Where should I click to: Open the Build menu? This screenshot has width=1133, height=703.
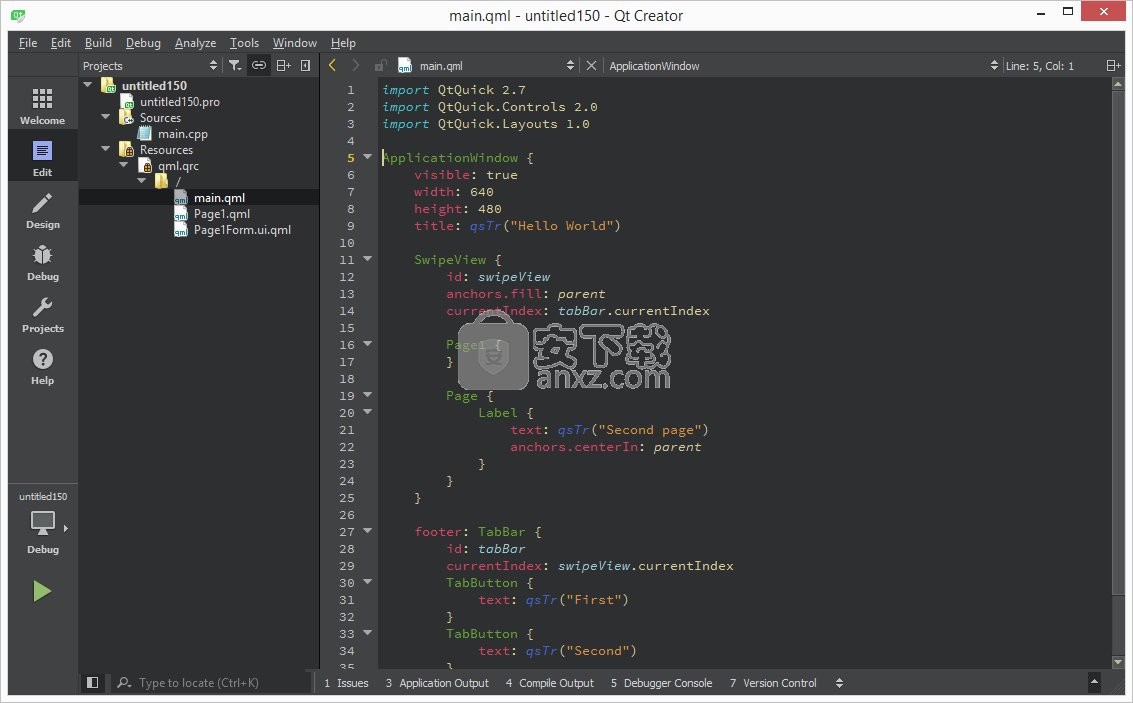(98, 43)
